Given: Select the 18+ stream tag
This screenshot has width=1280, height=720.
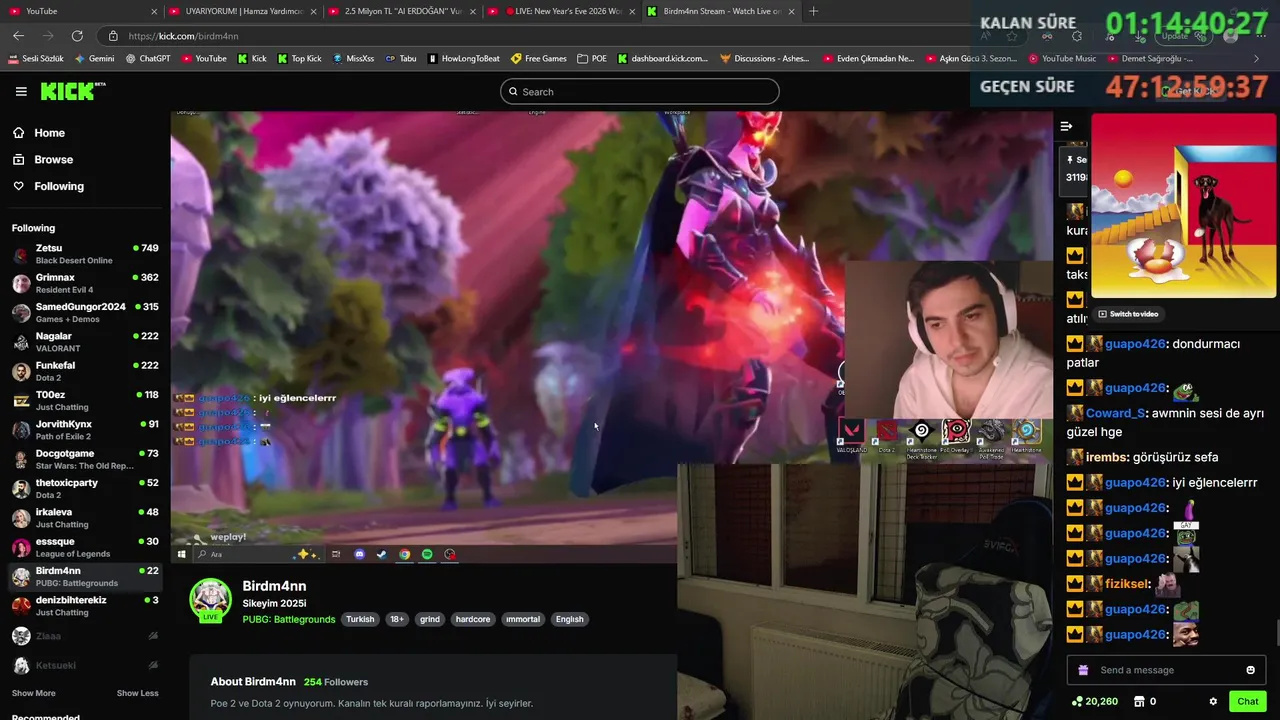Looking at the screenshot, I should (x=397, y=619).
